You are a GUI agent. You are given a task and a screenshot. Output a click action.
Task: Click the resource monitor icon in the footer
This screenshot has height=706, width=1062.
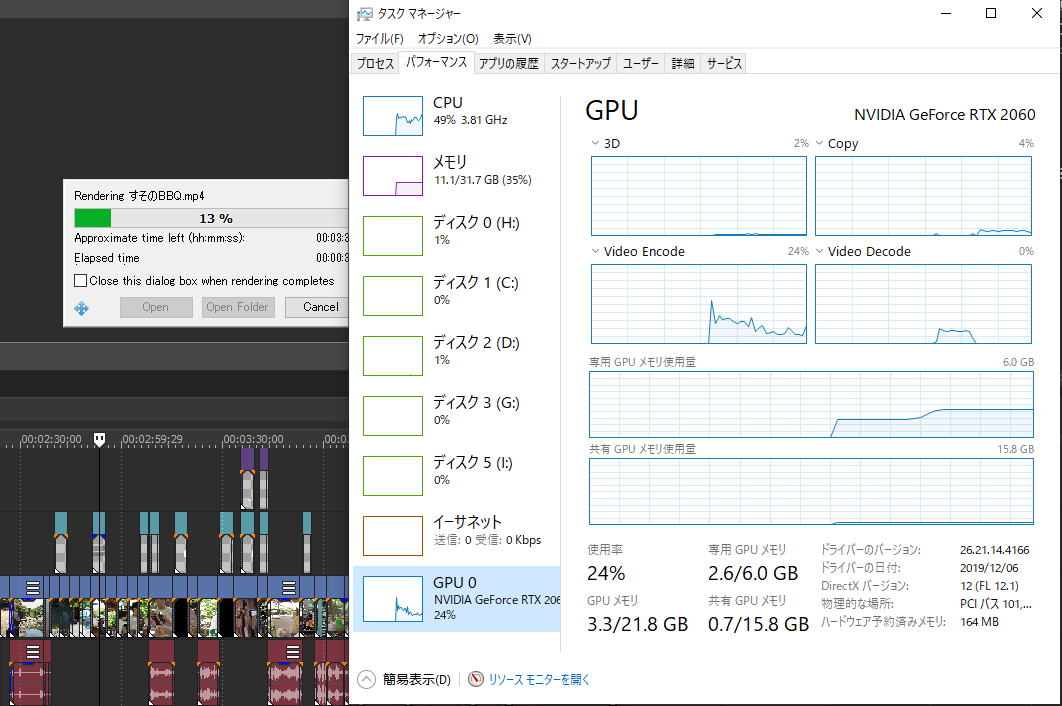(476, 680)
